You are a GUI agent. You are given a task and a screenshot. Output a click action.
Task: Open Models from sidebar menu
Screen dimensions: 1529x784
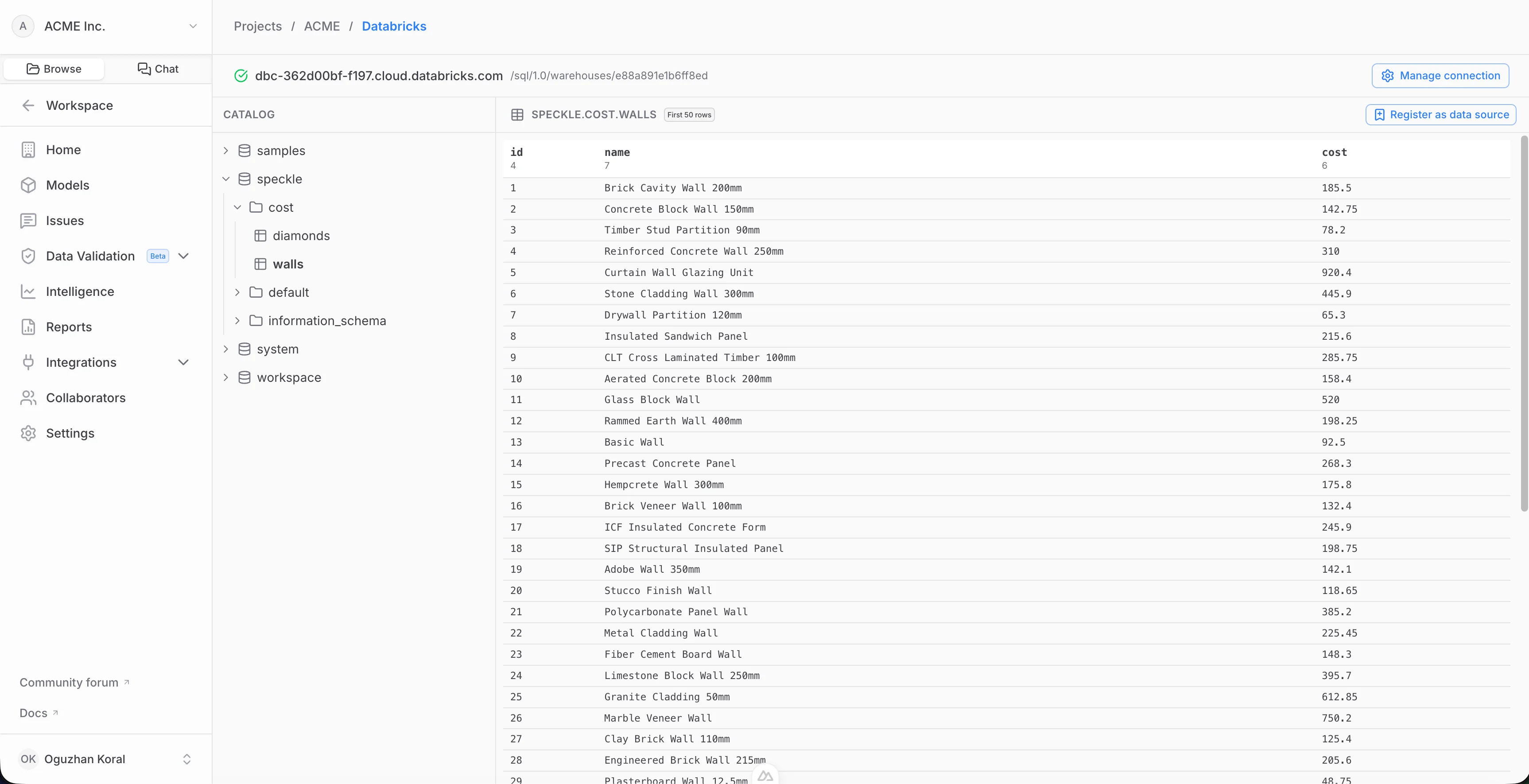(x=68, y=185)
